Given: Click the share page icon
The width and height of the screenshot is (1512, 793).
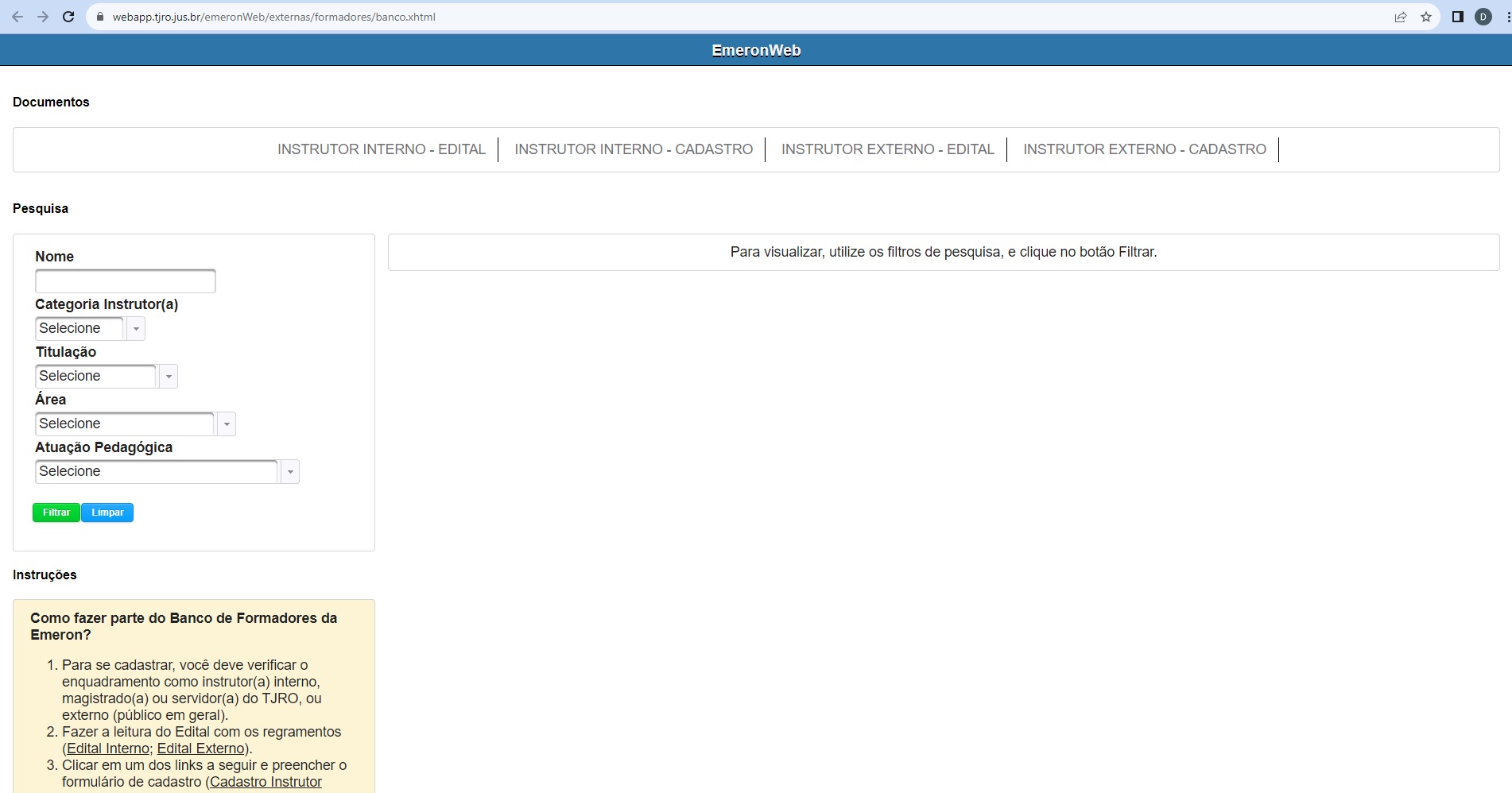Looking at the screenshot, I should tap(1401, 17).
